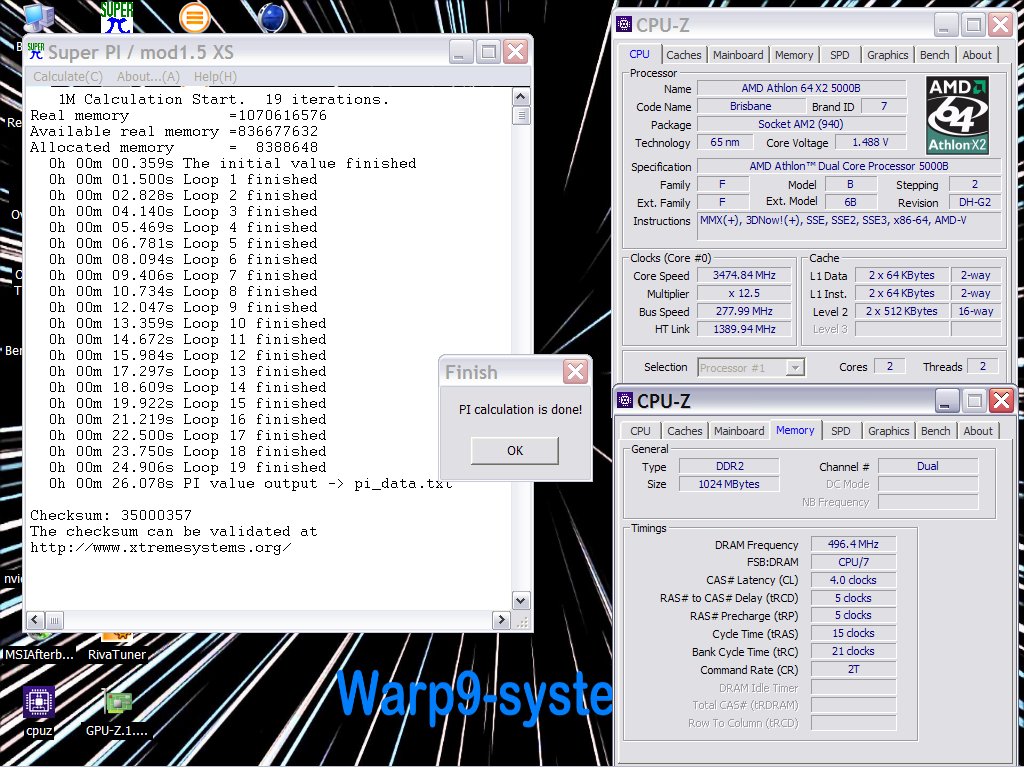Click Super PI horizontal scrollbar right arrow
The height and width of the screenshot is (768, 1024).
[x=501, y=620]
